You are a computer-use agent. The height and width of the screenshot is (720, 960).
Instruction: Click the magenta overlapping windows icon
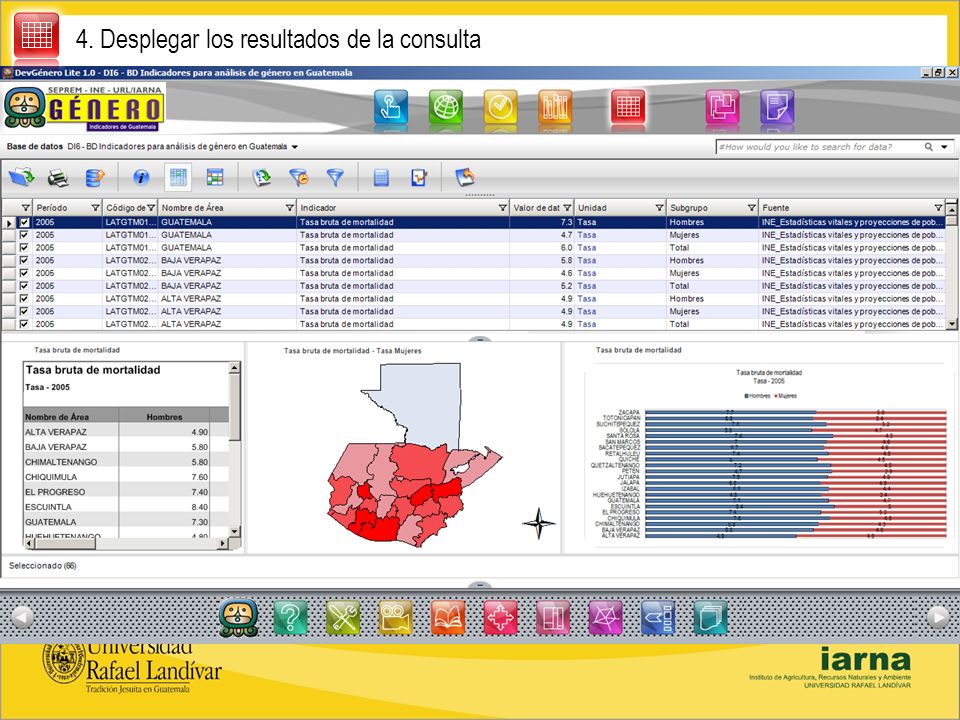click(x=722, y=107)
